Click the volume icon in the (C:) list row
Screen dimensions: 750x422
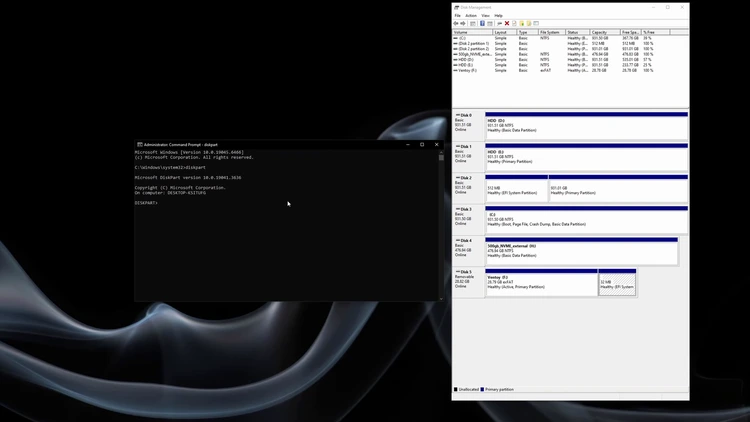455,38
